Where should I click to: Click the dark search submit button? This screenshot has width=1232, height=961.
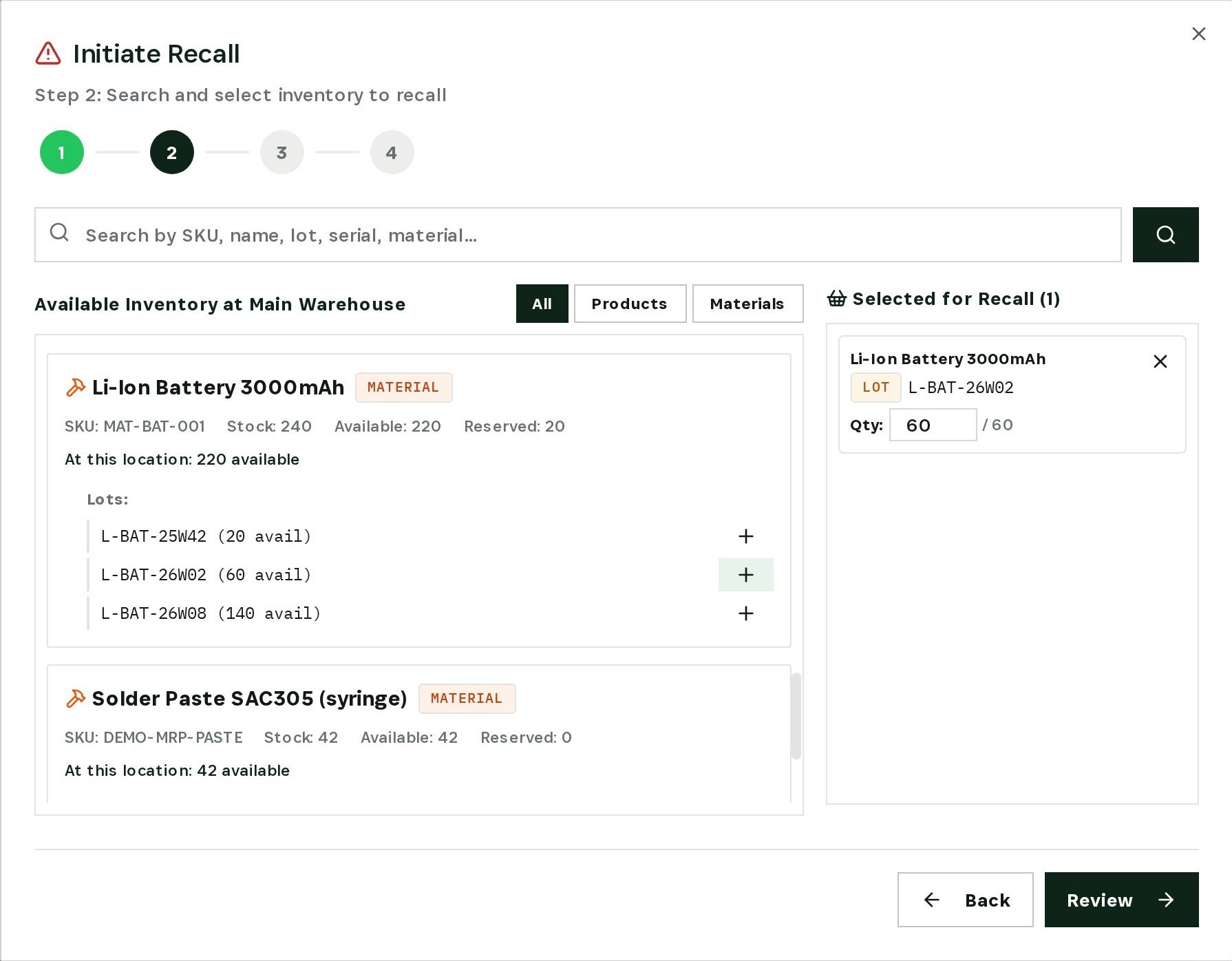(1165, 235)
